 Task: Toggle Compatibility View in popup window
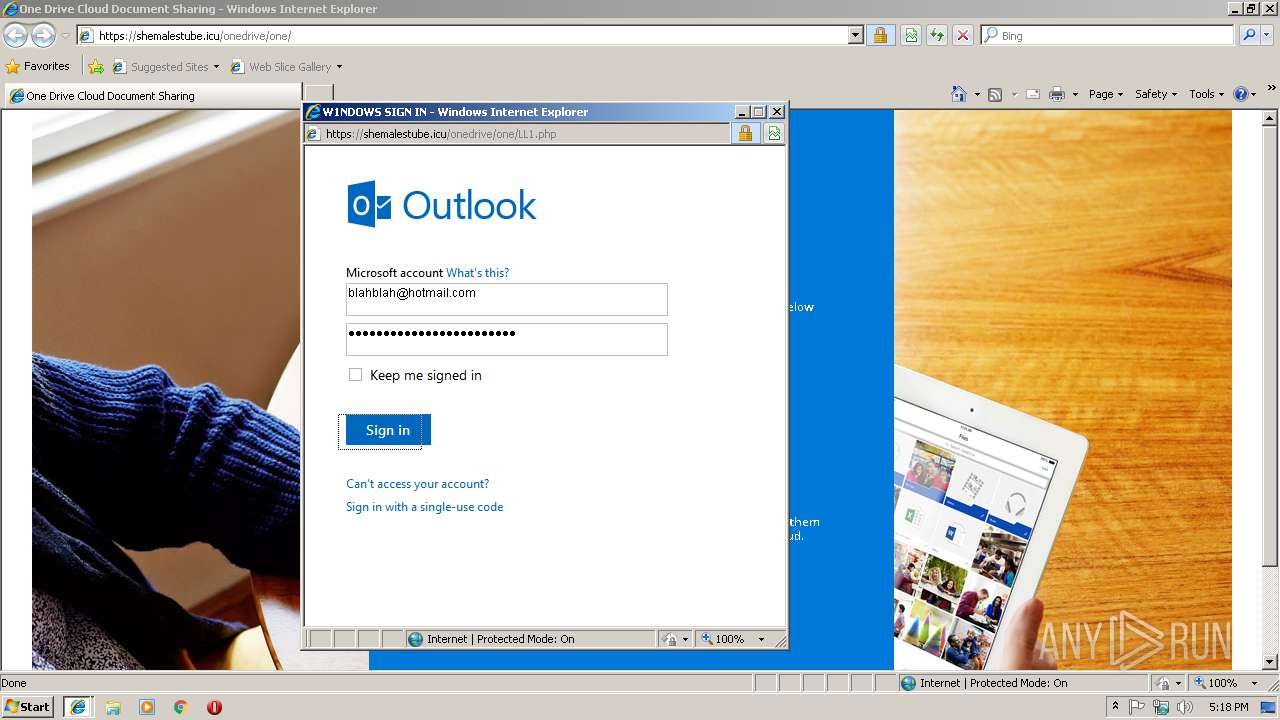click(774, 133)
